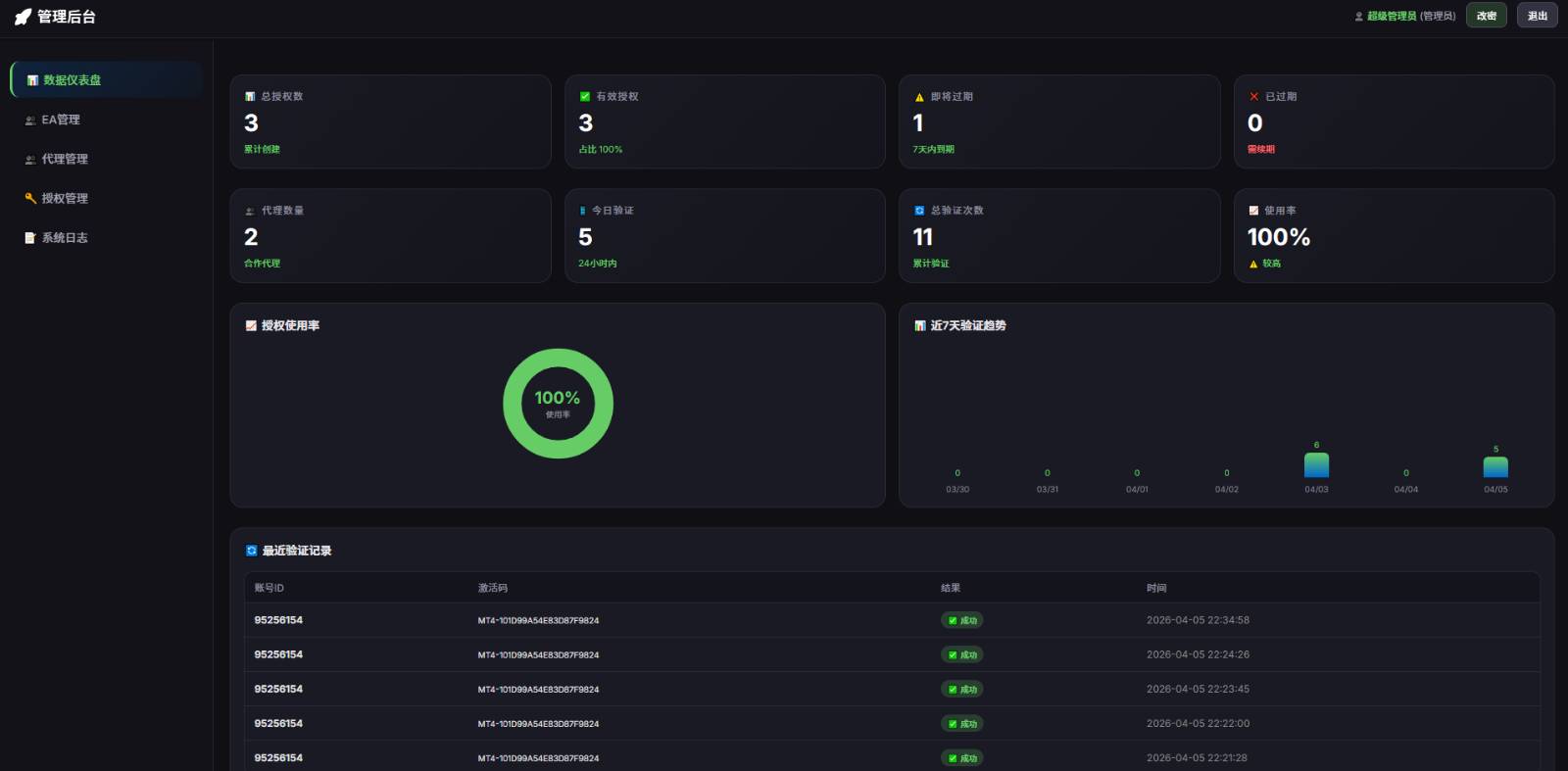Open the 数据仪表盘 sidebar page

(x=107, y=80)
